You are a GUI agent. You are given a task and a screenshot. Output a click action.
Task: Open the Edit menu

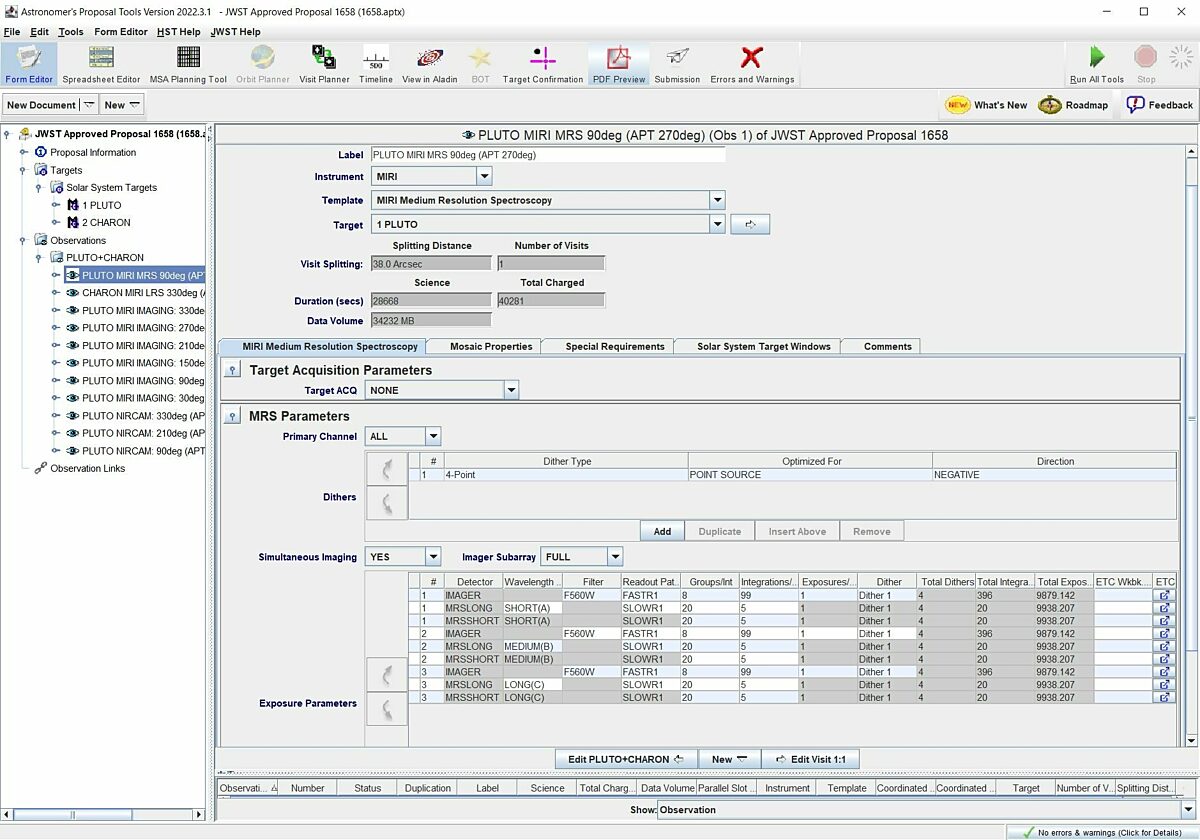pyautogui.click(x=39, y=32)
